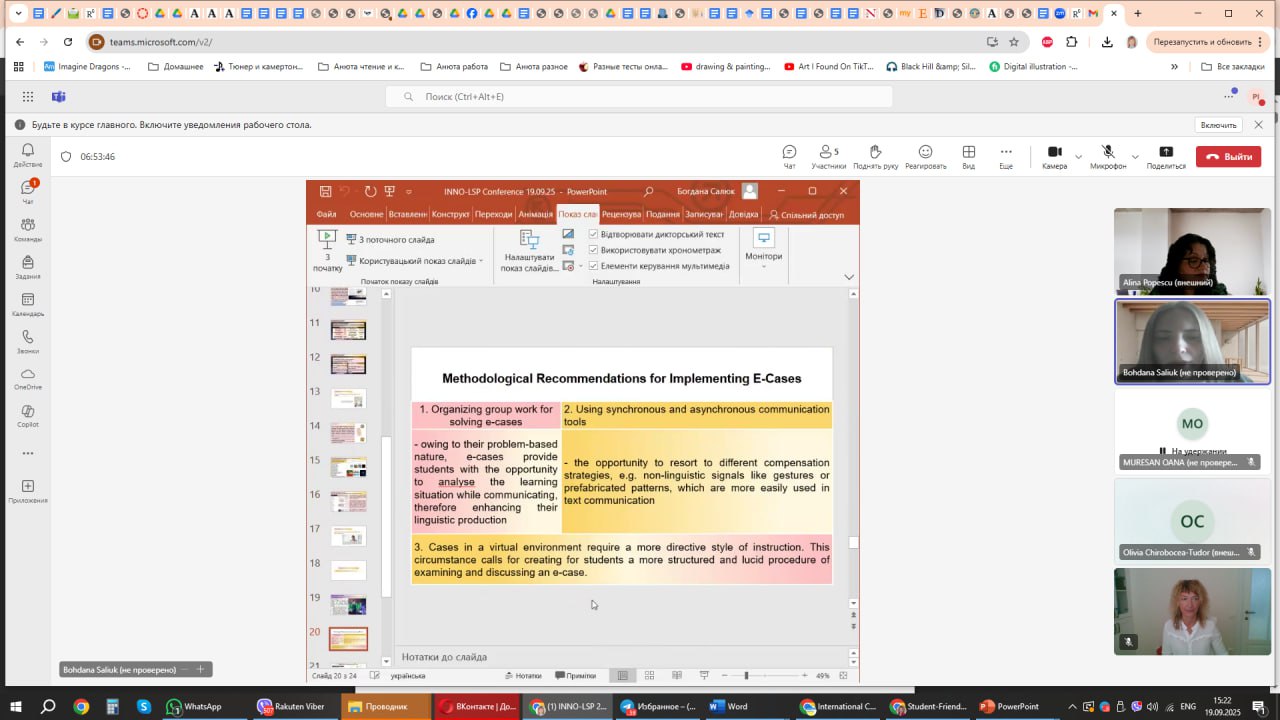
Task: Open the Apps (Приложения) sidebar item
Action: coord(28,491)
